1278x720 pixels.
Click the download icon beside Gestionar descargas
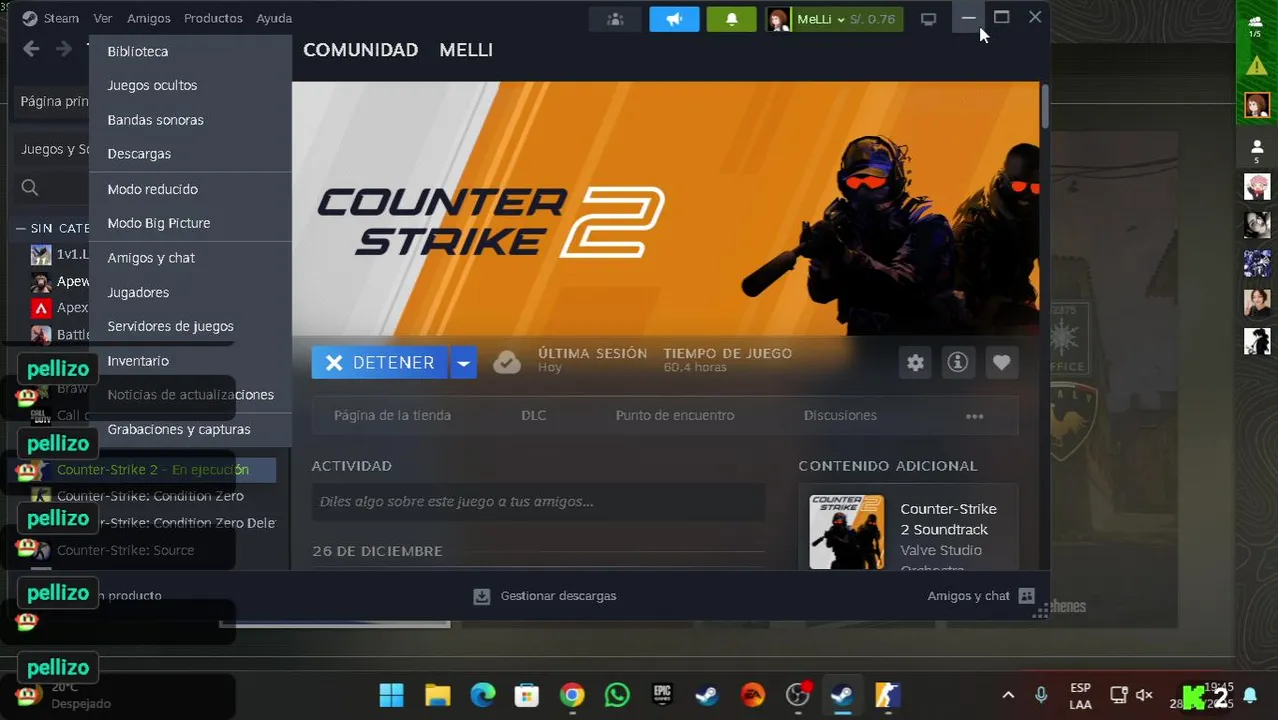point(482,596)
